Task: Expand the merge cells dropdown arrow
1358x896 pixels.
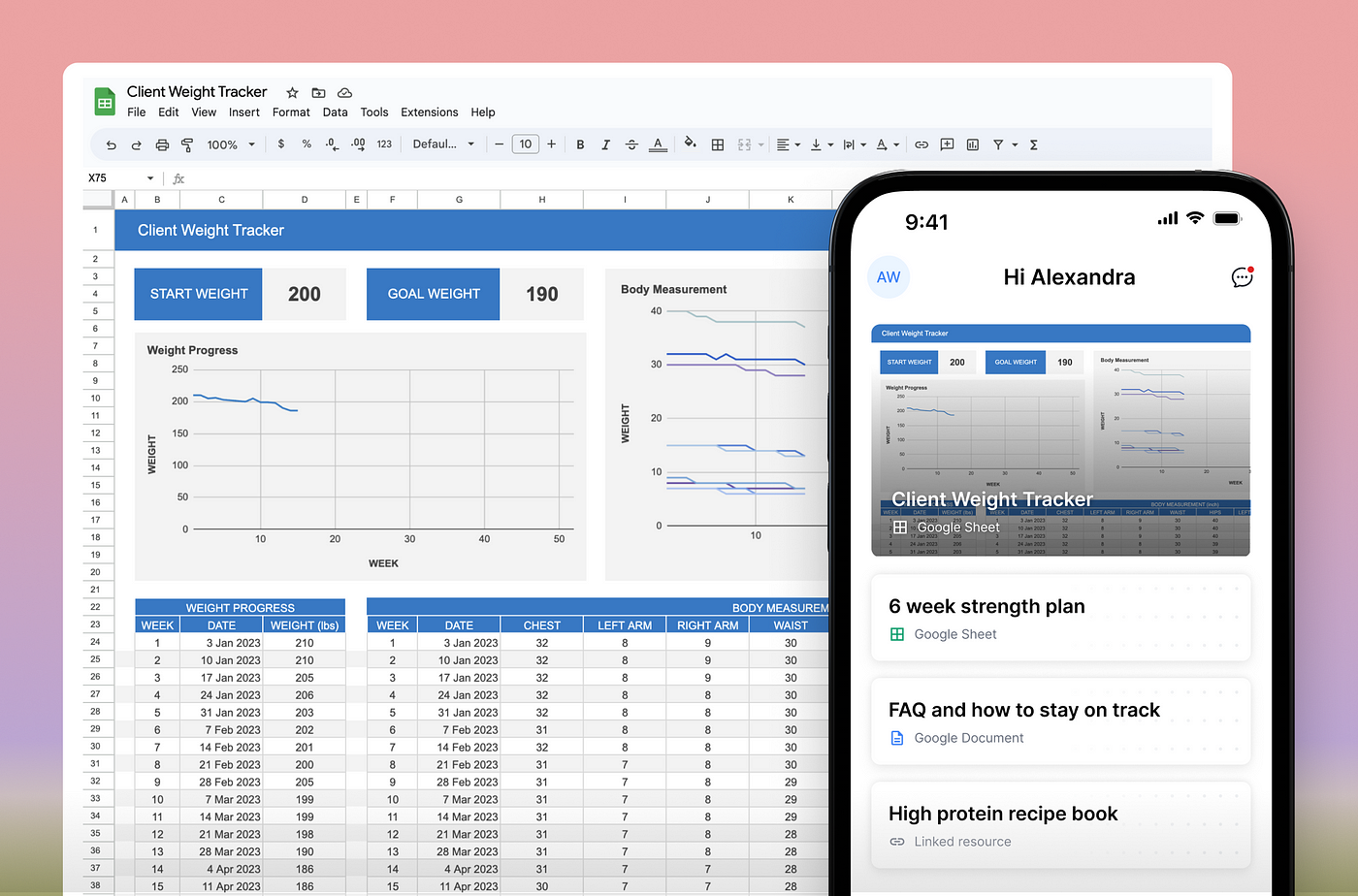Action: click(x=761, y=144)
